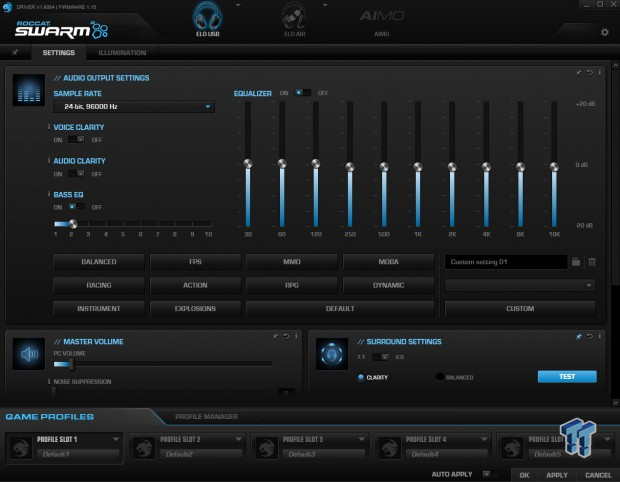Click the Custom equalizer button
This screenshot has width=620, height=482.
coord(520,308)
